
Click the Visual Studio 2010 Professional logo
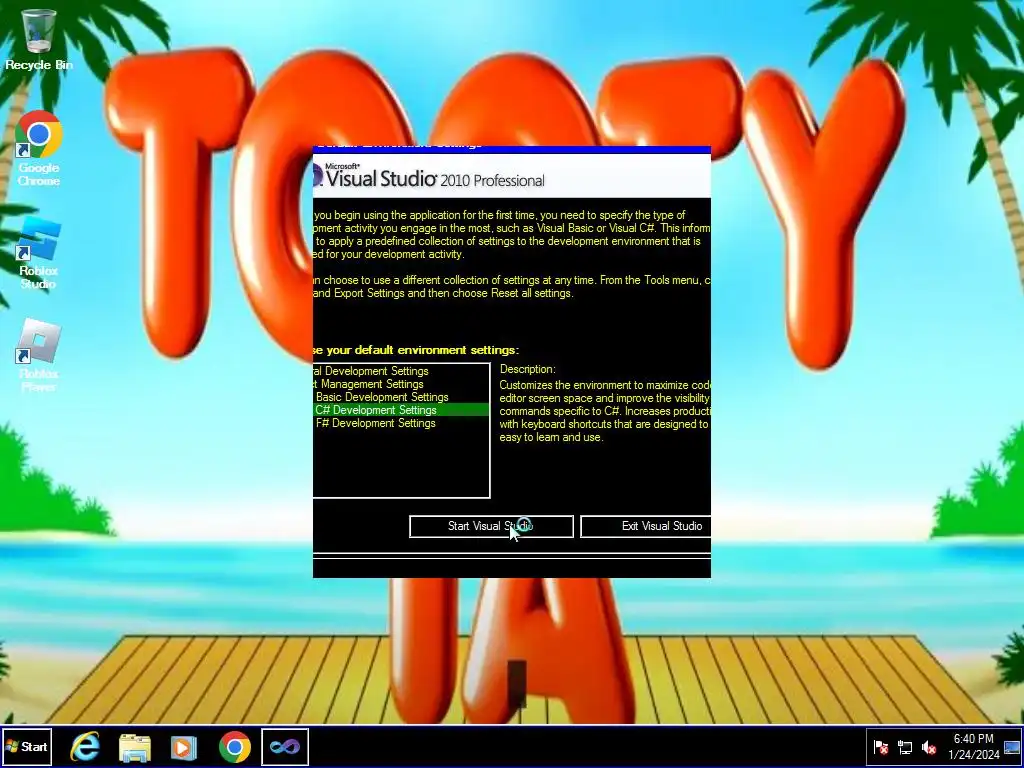coord(430,176)
